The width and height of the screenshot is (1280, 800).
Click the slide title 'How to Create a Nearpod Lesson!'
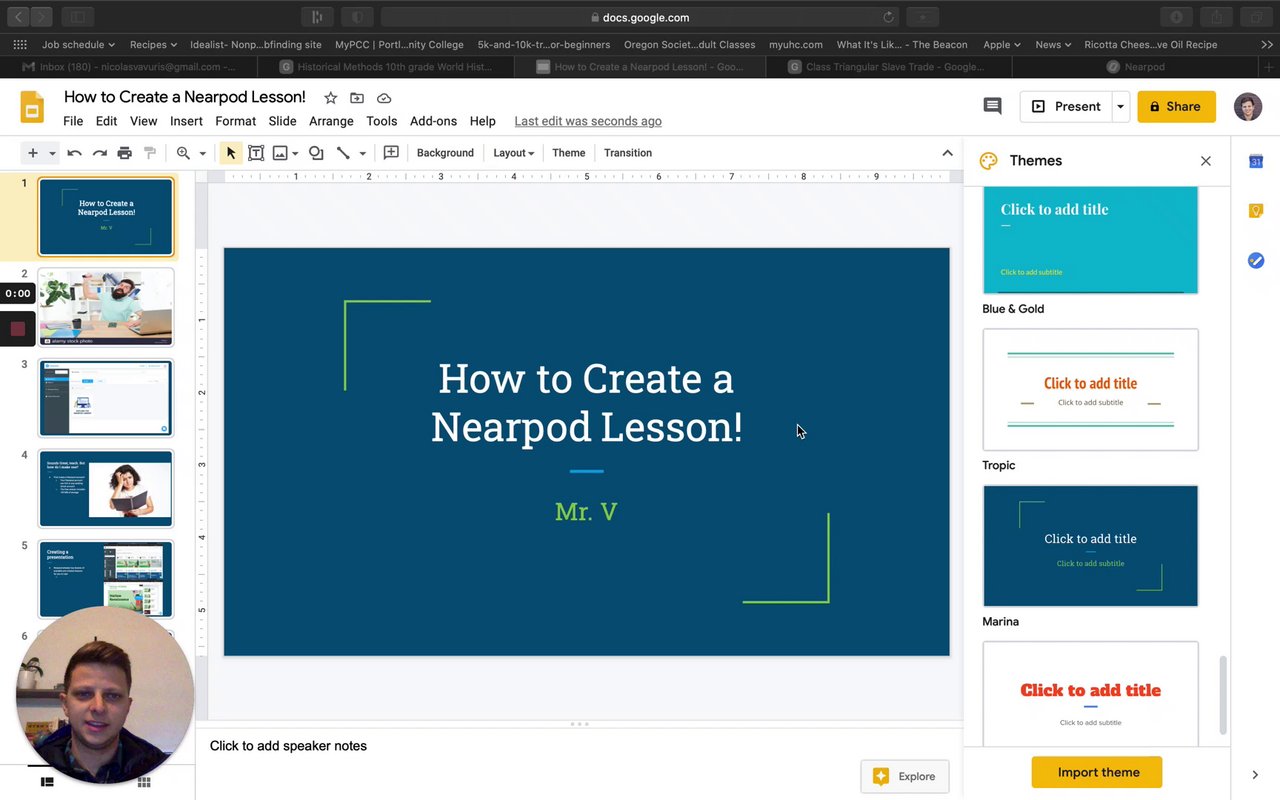[x=586, y=402]
